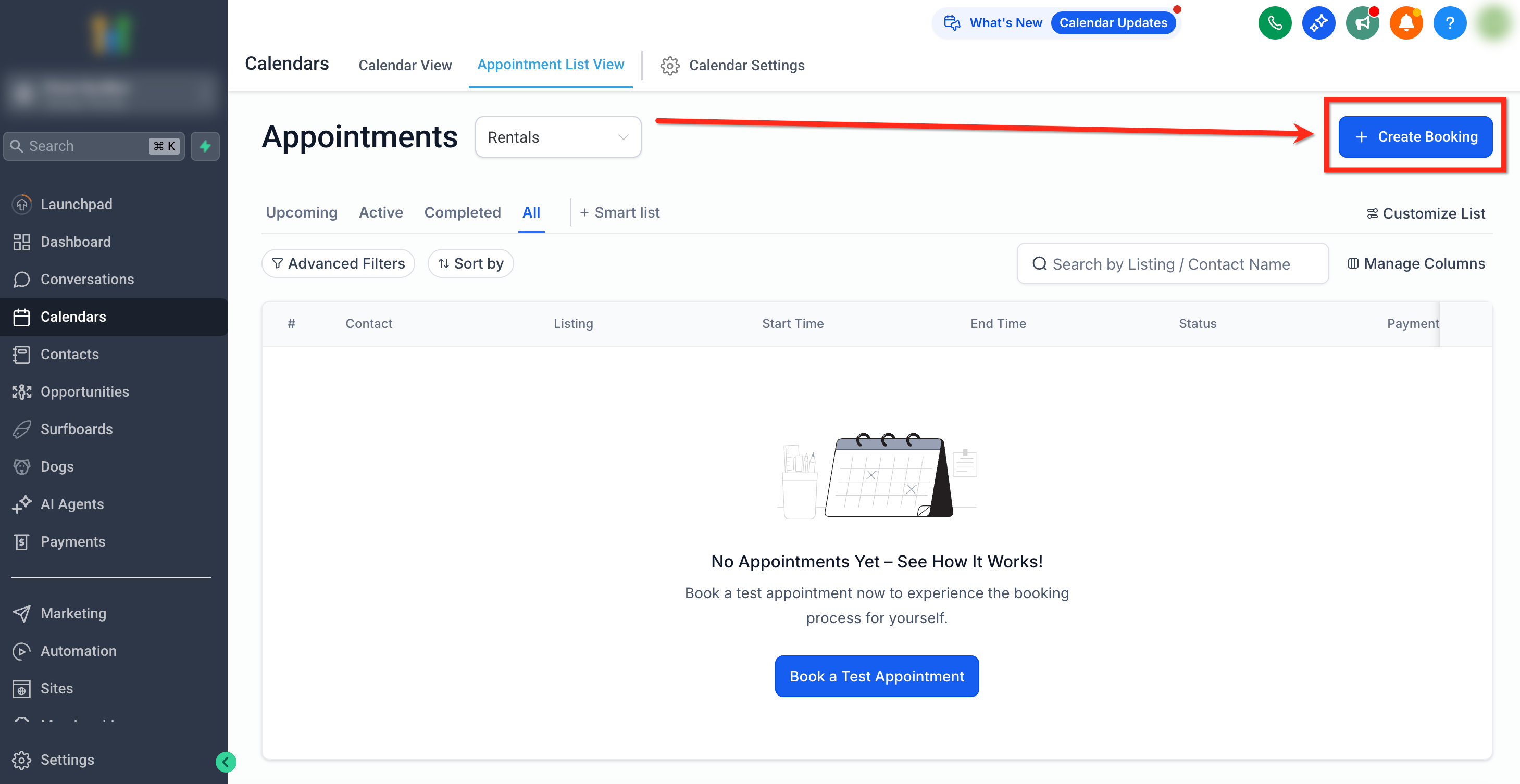Screen dimensions: 1520x784
Task: Open Surfboards in the sidebar
Action: pos(77,429)
